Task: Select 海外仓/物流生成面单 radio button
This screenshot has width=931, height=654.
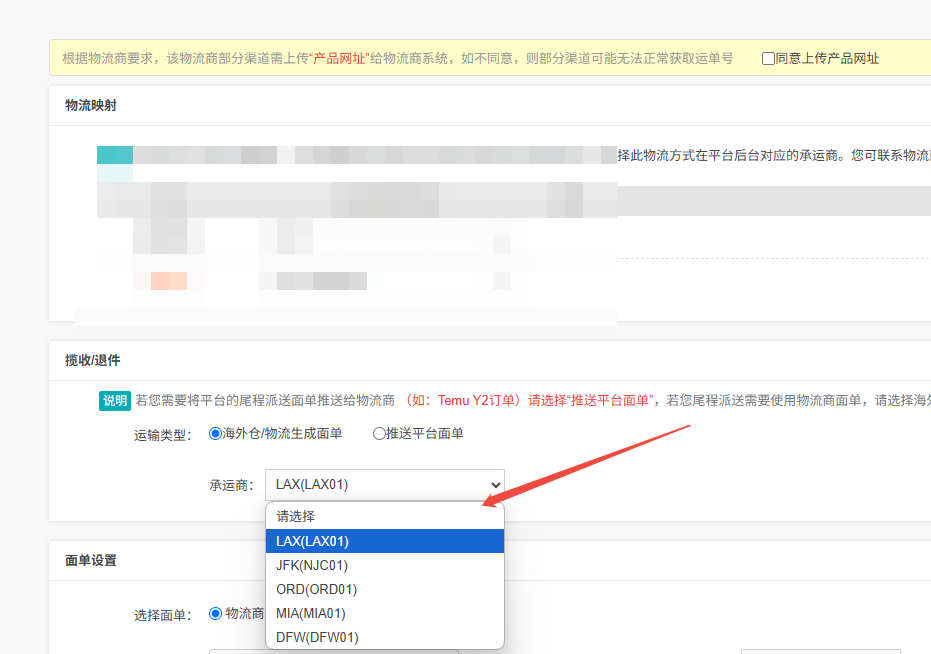Action: [215, 434]
